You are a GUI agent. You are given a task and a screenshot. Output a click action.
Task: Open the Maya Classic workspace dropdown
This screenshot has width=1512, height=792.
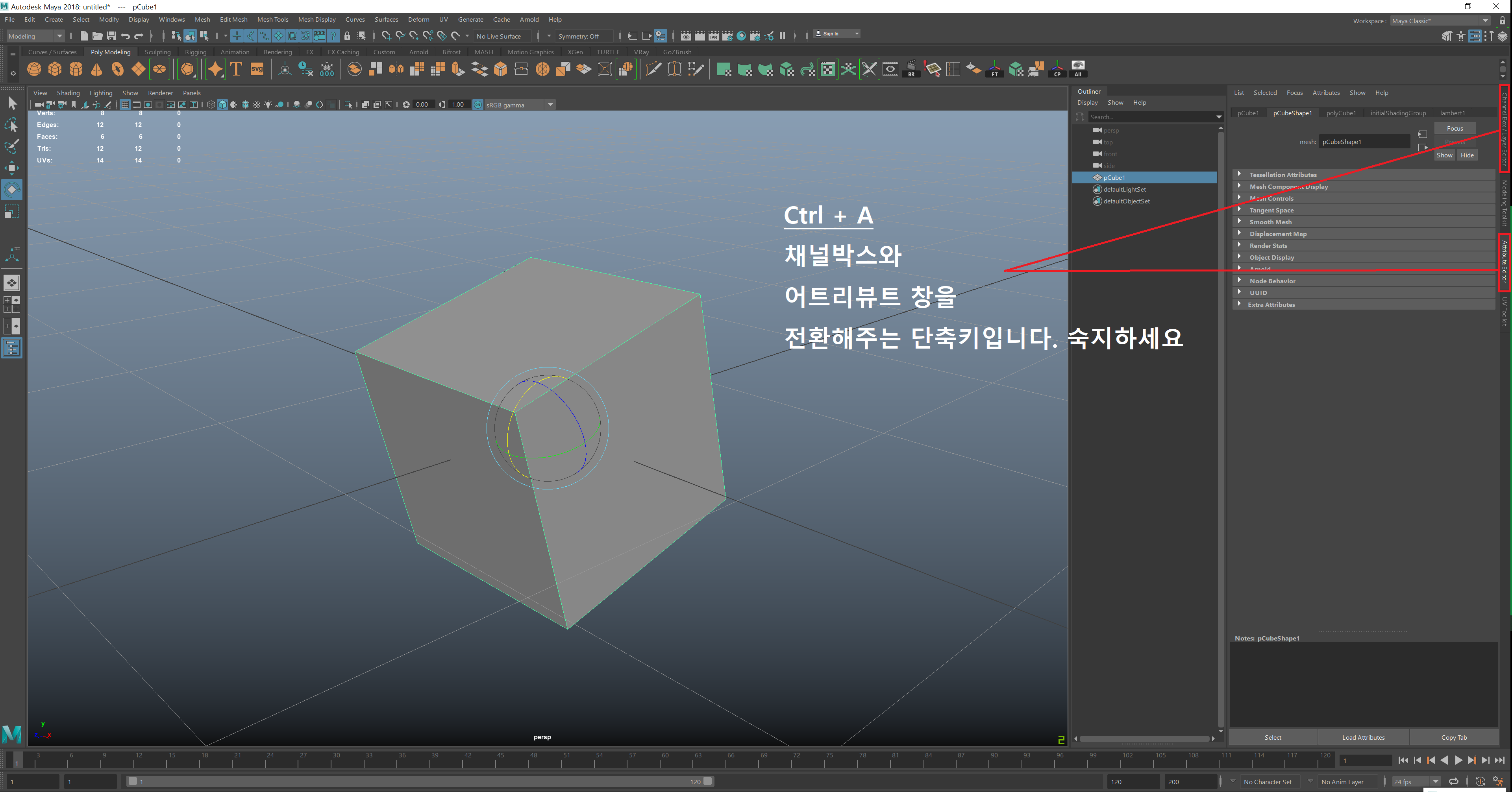[x=1440, y=20]
